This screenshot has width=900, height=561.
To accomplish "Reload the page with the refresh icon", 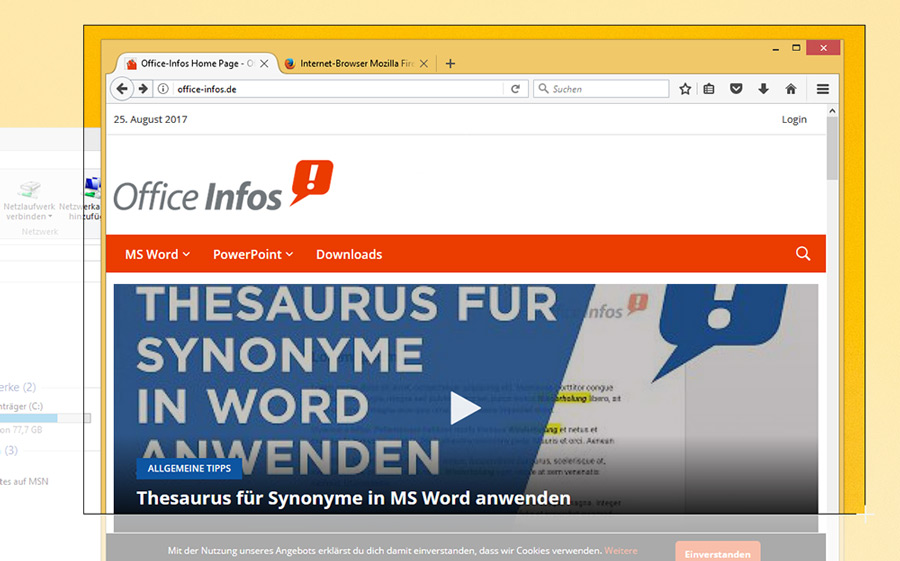I will pos(515,89).
